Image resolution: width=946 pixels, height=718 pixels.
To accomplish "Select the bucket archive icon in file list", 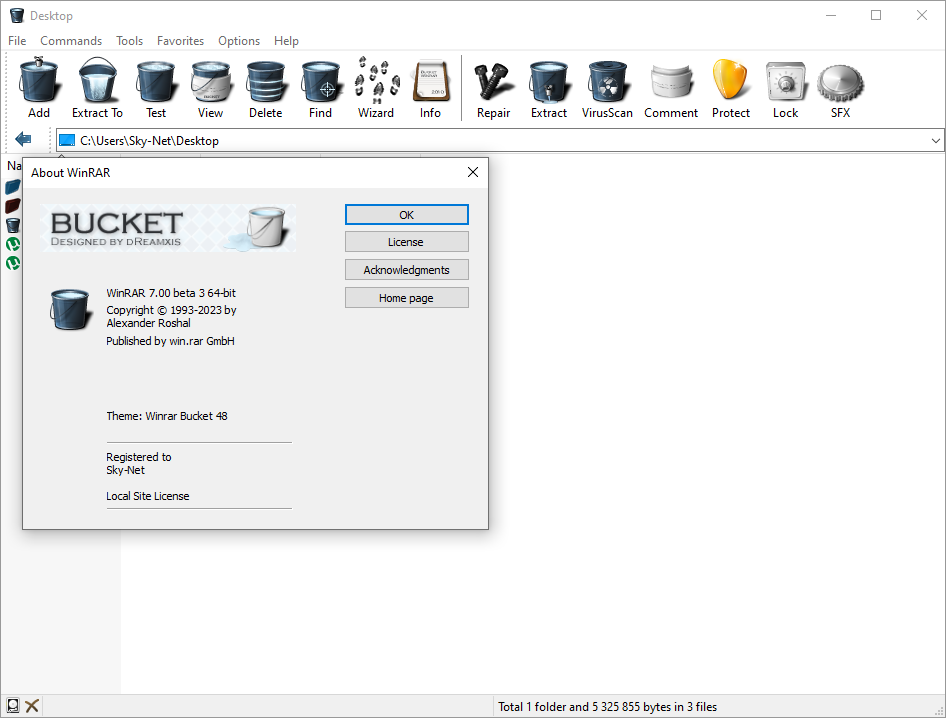I will (13, 225).
